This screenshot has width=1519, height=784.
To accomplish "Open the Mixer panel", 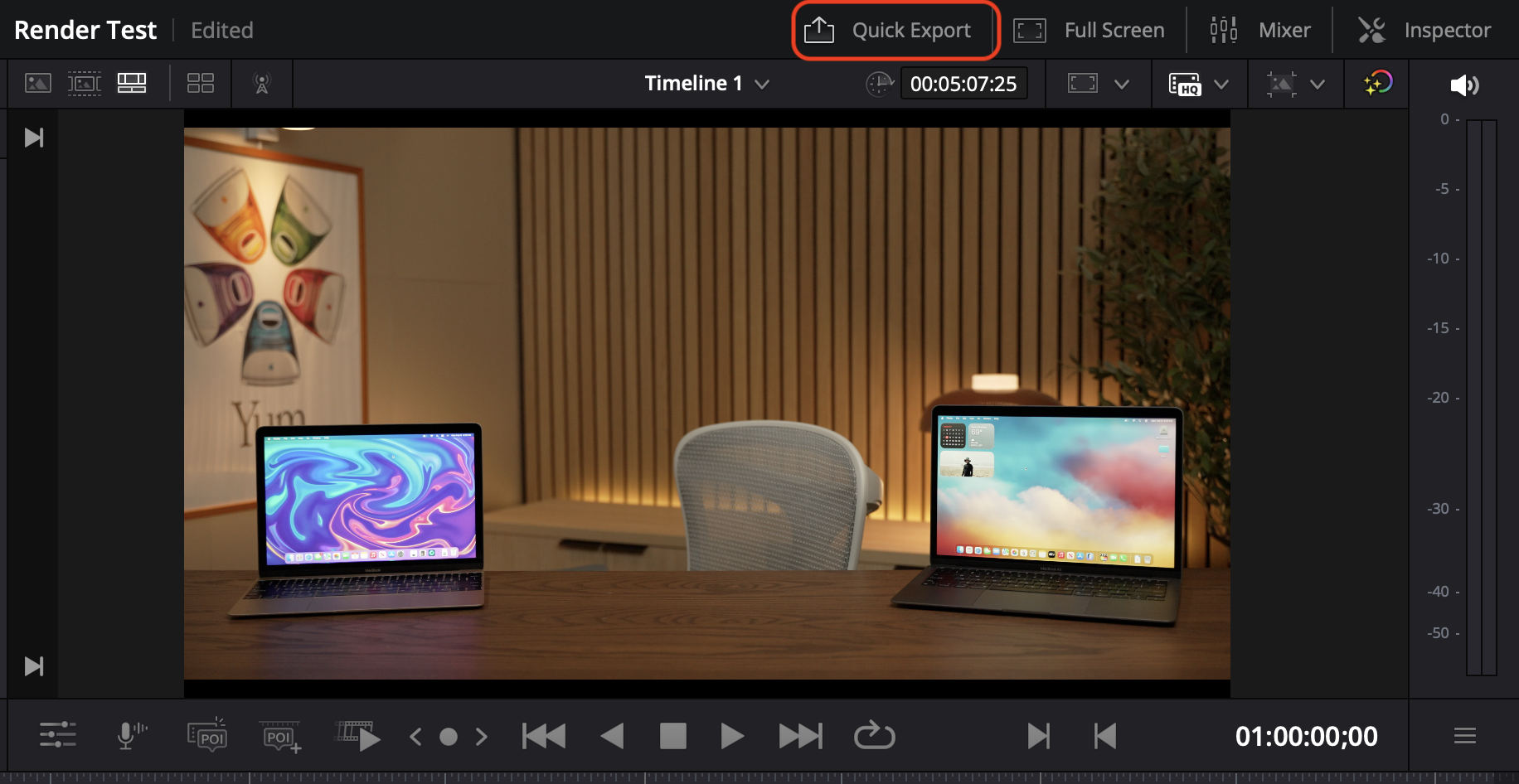I will point(1260,31).
